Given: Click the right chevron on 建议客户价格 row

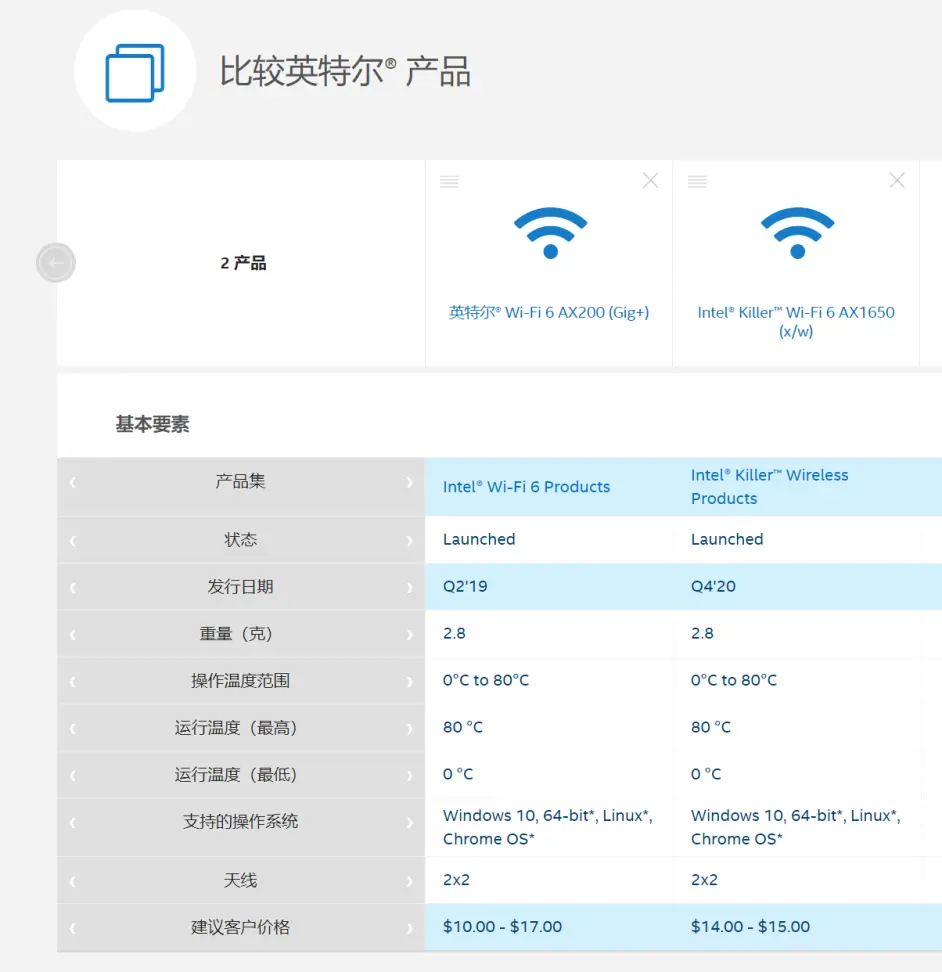Looking at the screenshot, I should click(409, 928).
